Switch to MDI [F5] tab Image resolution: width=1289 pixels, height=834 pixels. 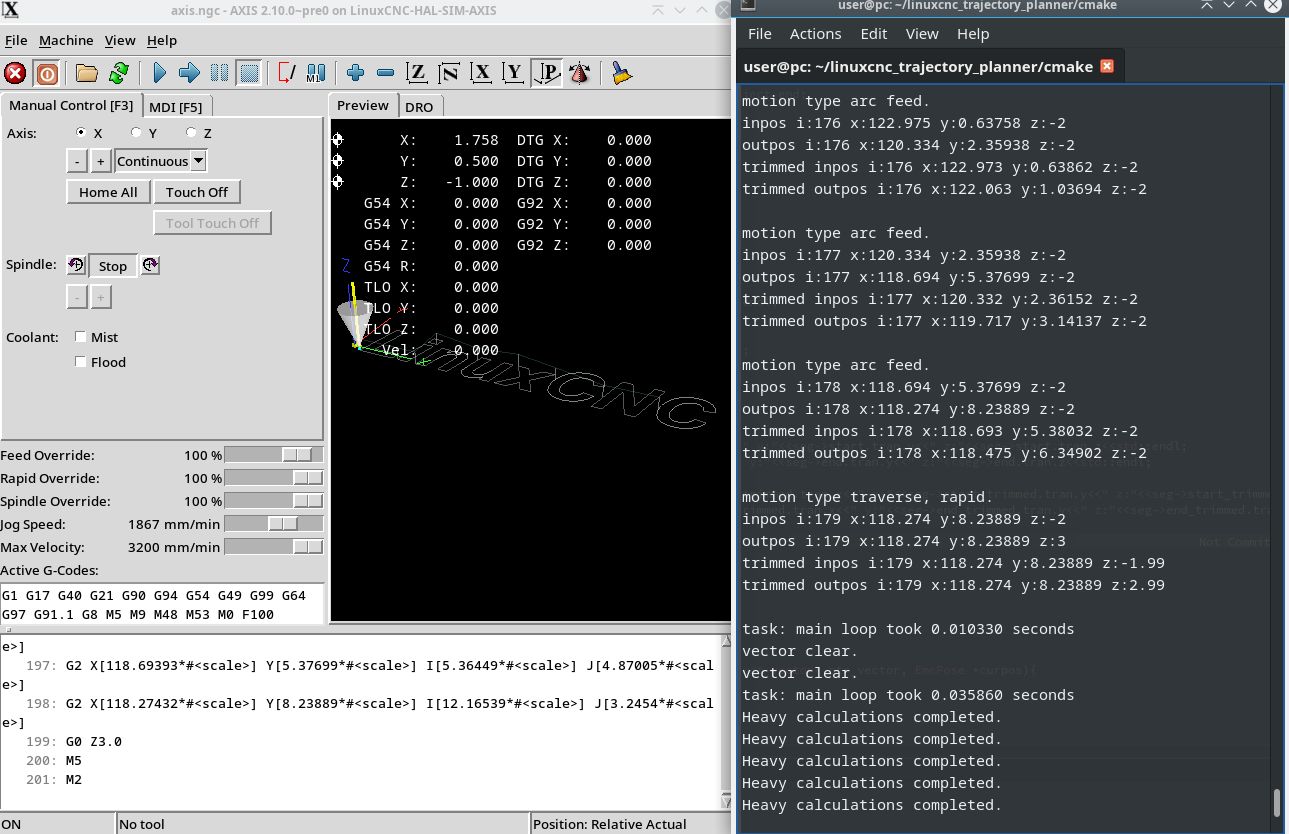tap(176, 106)
